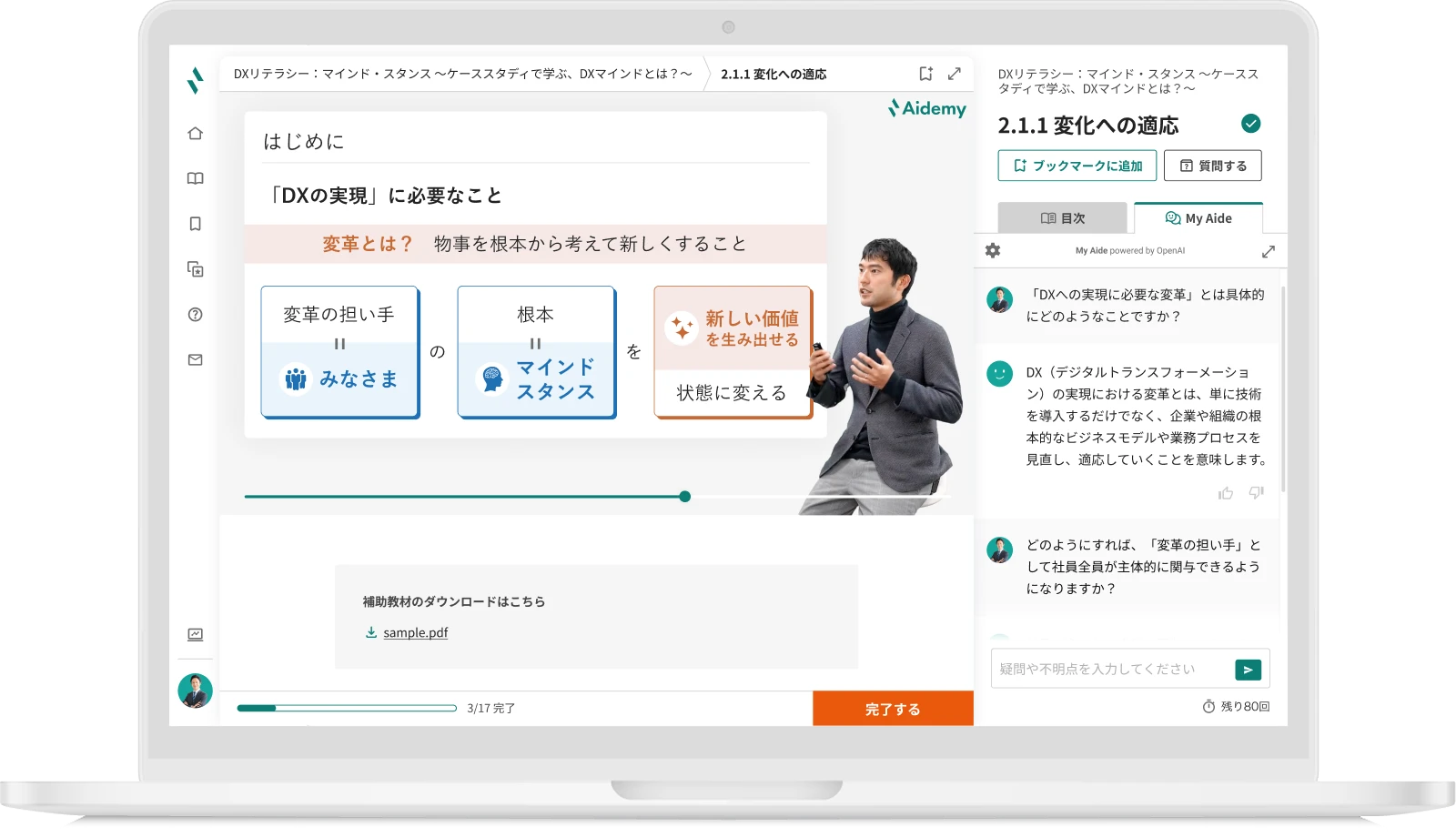
Task: Click the video progress slider handle
Action: point(685,497)
